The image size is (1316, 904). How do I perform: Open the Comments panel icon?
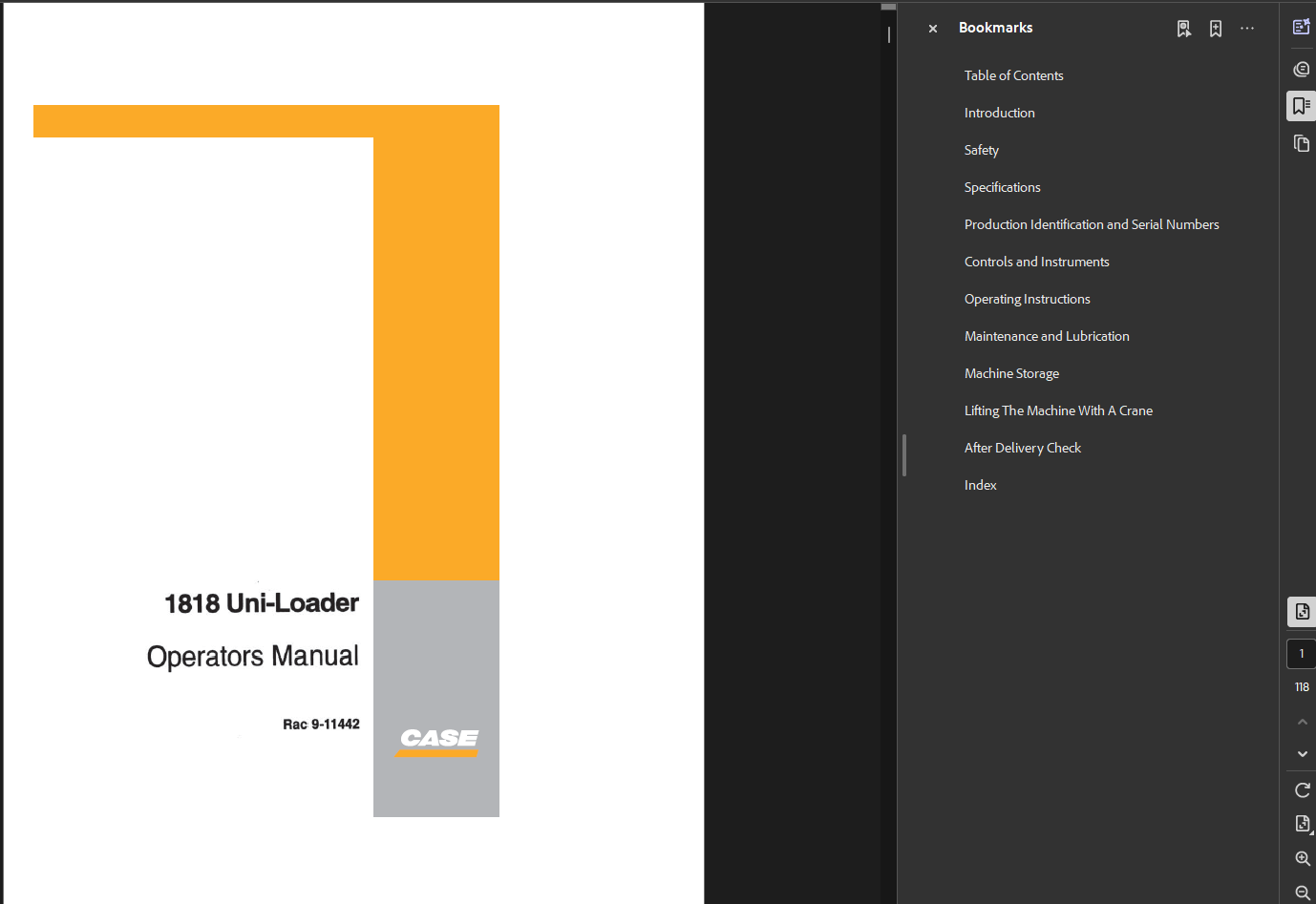pyautogui.click(x=1301, y=69)
